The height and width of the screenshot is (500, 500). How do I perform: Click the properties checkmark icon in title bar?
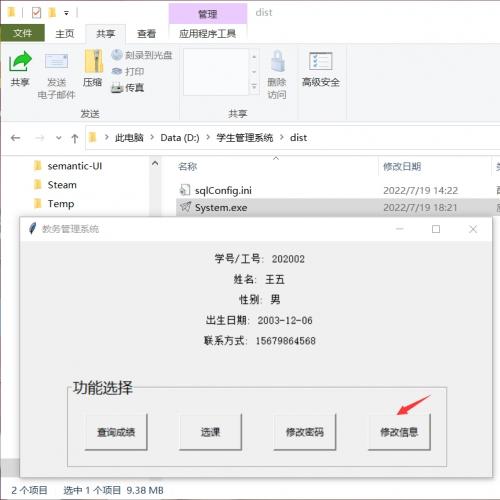tap(36, 13)
